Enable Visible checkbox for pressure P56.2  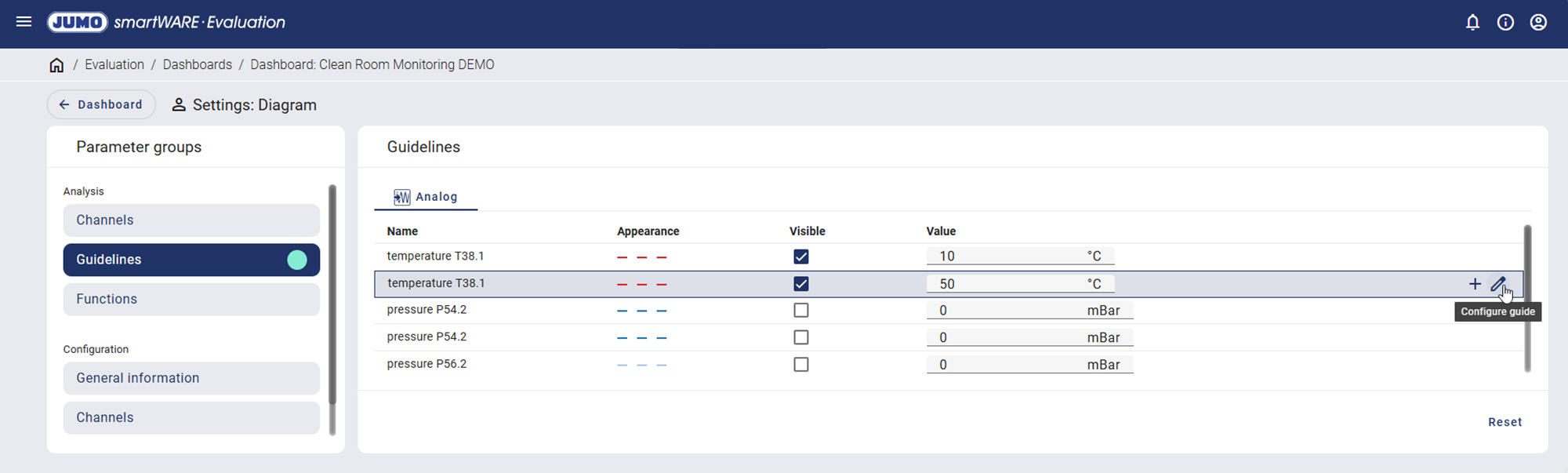coord(800,365)
